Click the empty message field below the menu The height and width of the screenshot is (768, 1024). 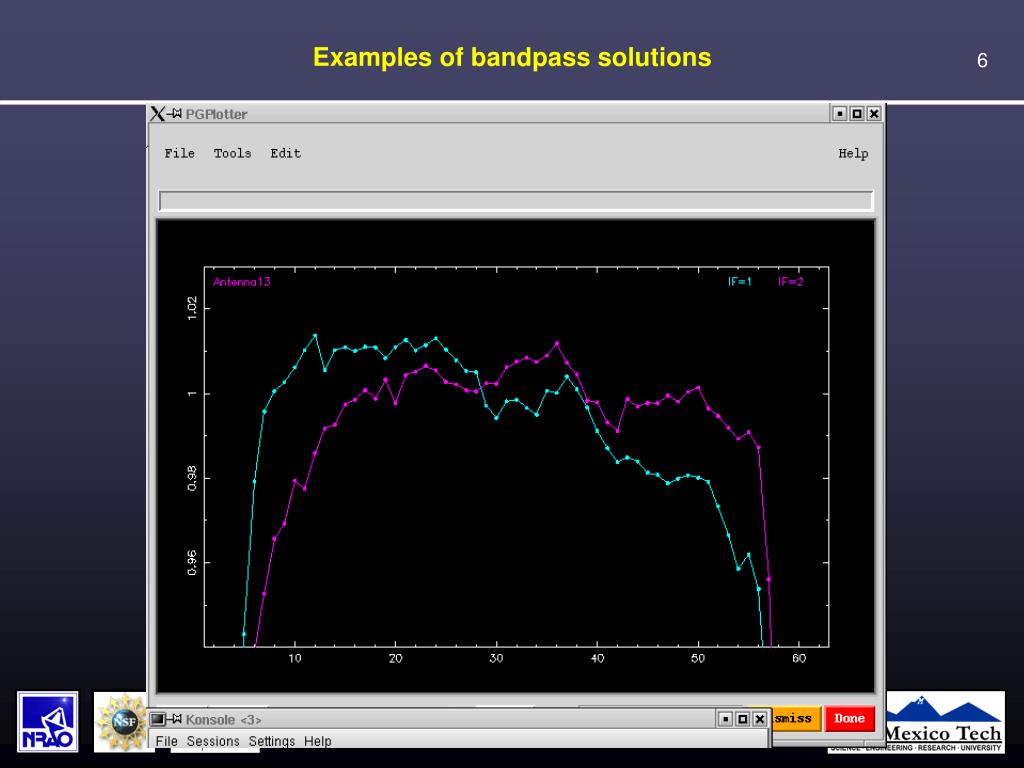(516, 200)
